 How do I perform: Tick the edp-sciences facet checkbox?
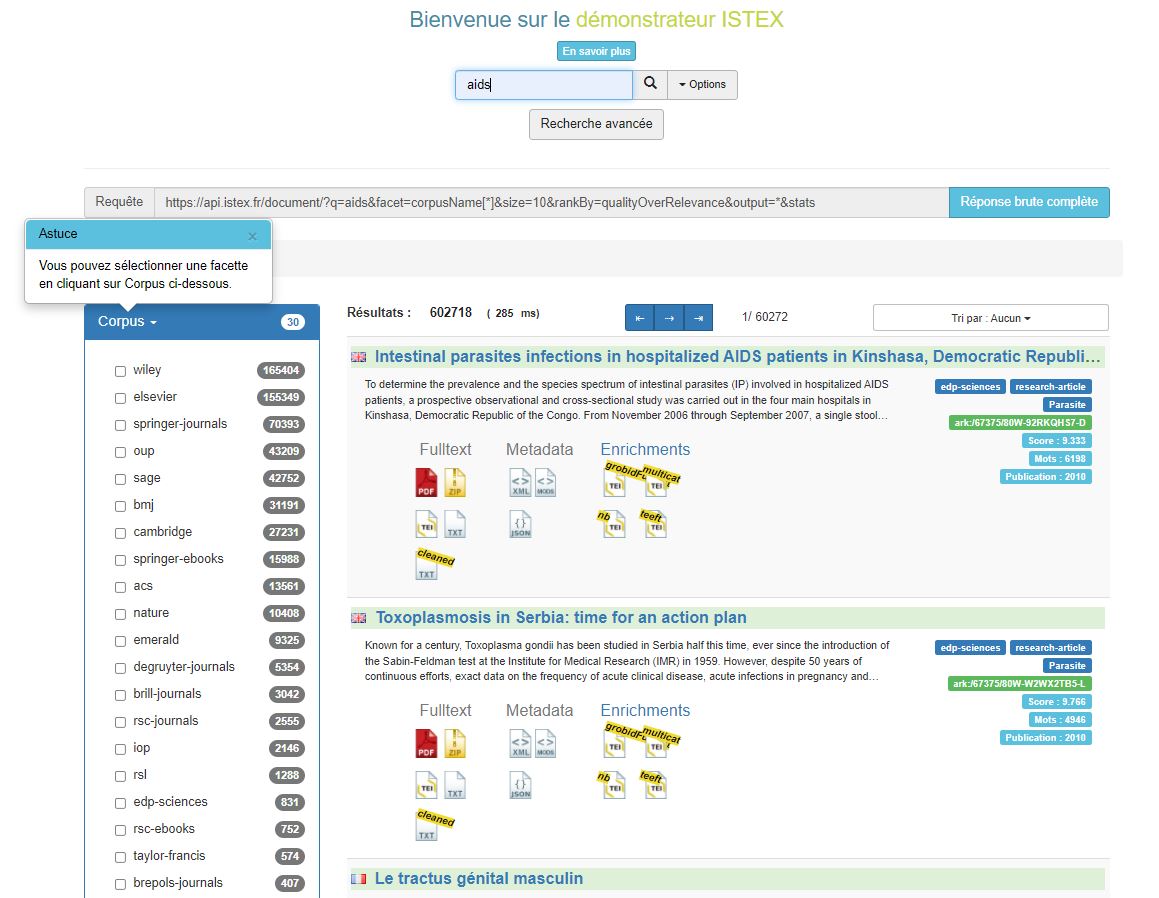[120, 803]
